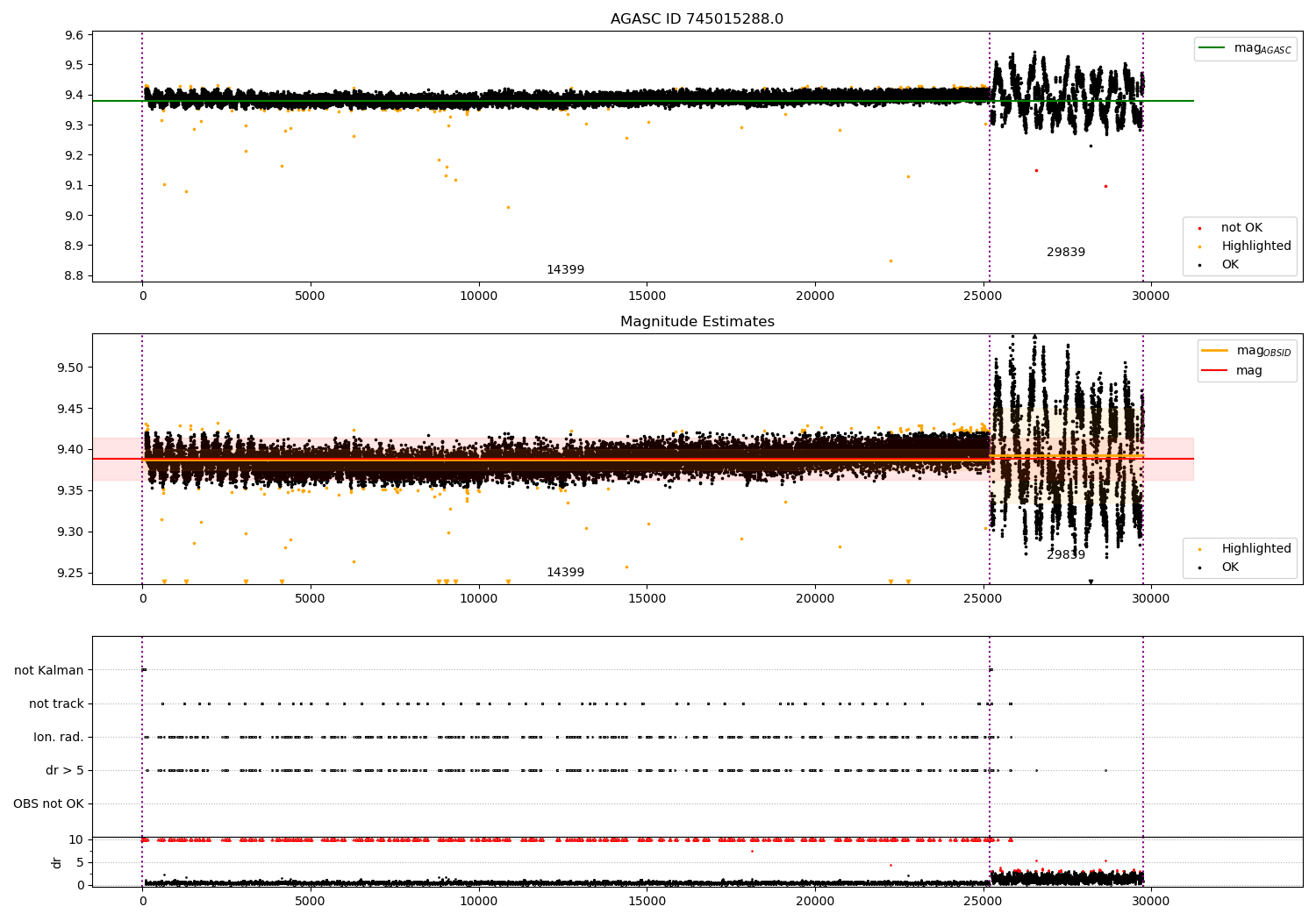Click 'OK' legend entry in Magnitude Estimates plot
The width and height of the screenshot is (1316, 921).
(x=1230, y=568)
